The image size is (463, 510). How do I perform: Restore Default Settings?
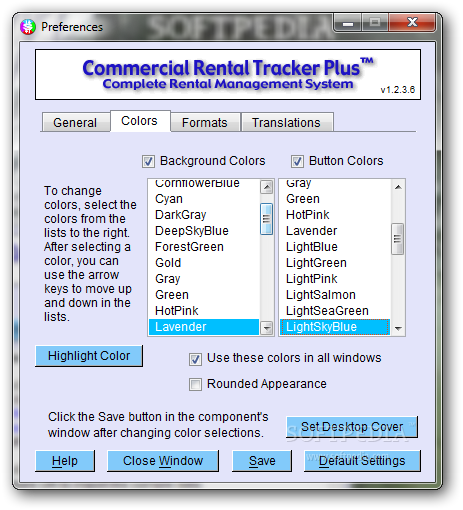[x=362, y=461]
